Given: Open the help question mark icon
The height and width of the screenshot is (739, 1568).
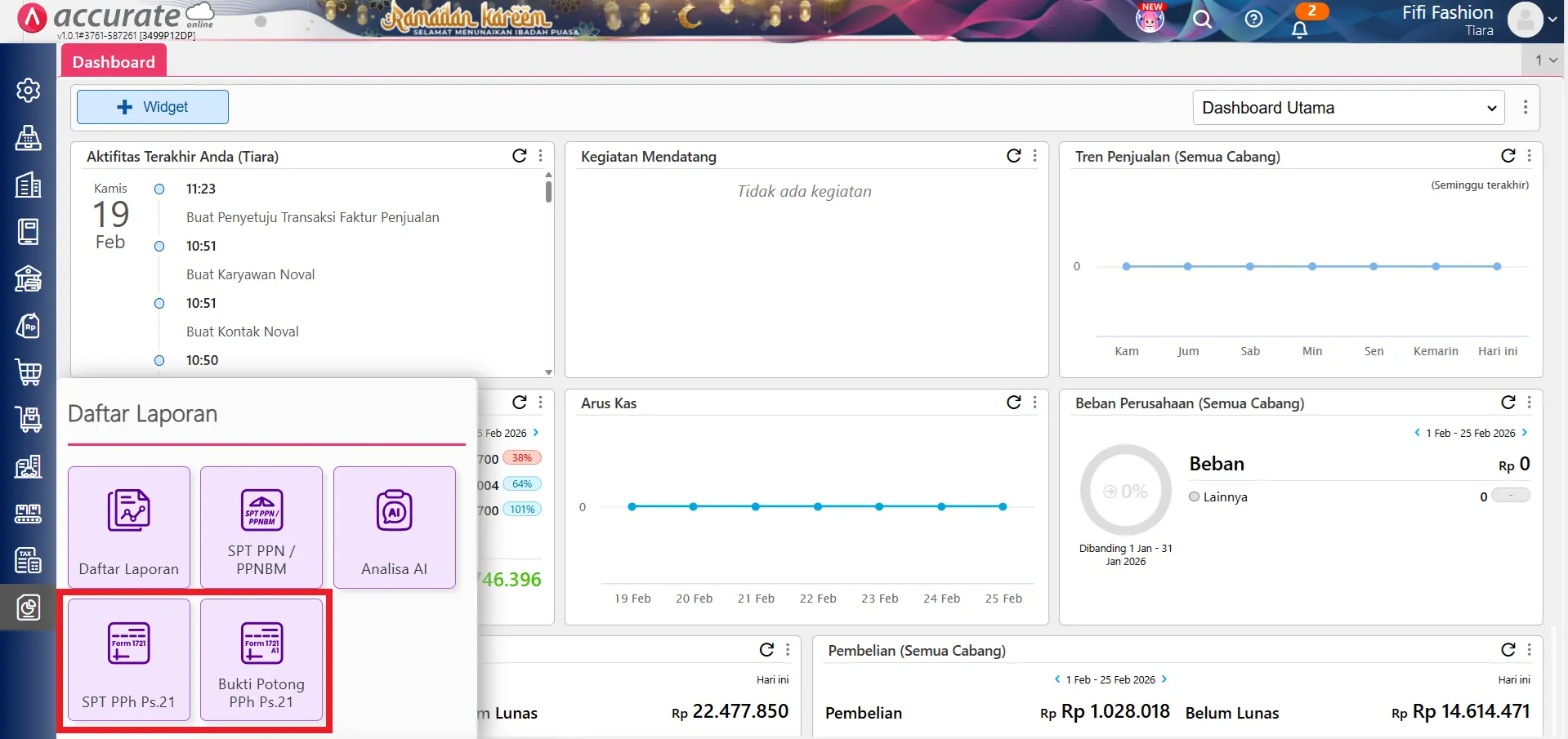Looking at the screenshot, I should click(x=1253, y=20).
